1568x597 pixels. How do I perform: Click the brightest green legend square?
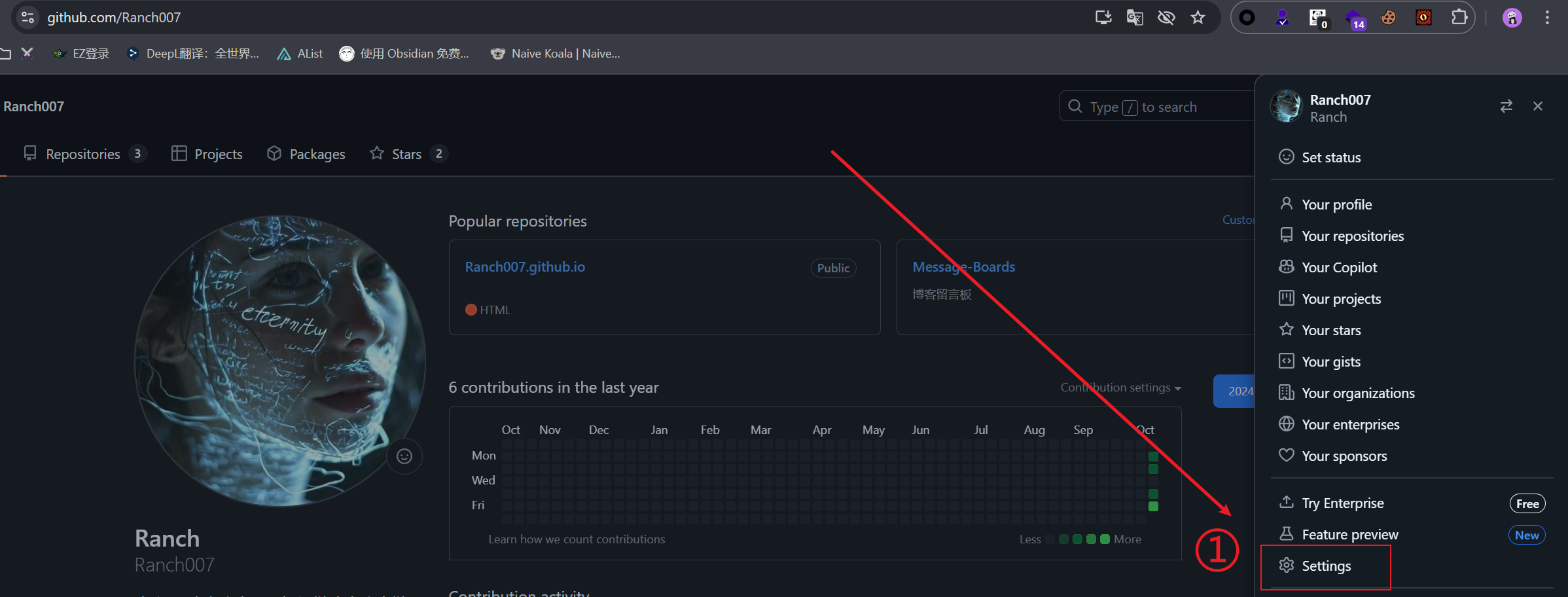point(1105,539)
